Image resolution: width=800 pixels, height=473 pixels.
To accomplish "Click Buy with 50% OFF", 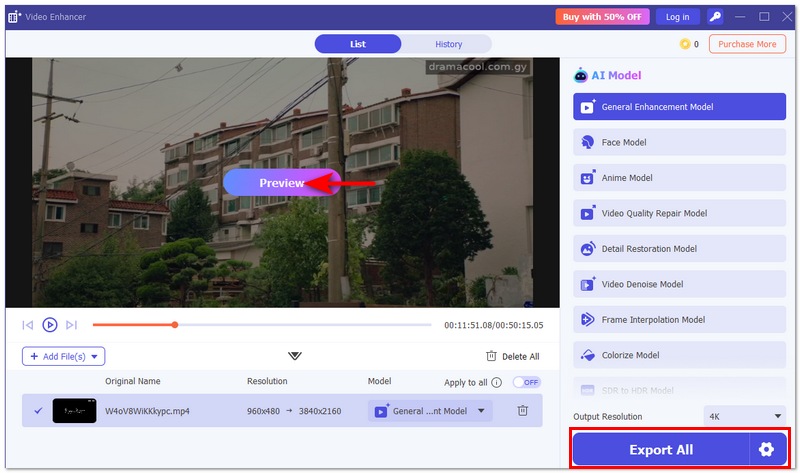I will 602,17.
